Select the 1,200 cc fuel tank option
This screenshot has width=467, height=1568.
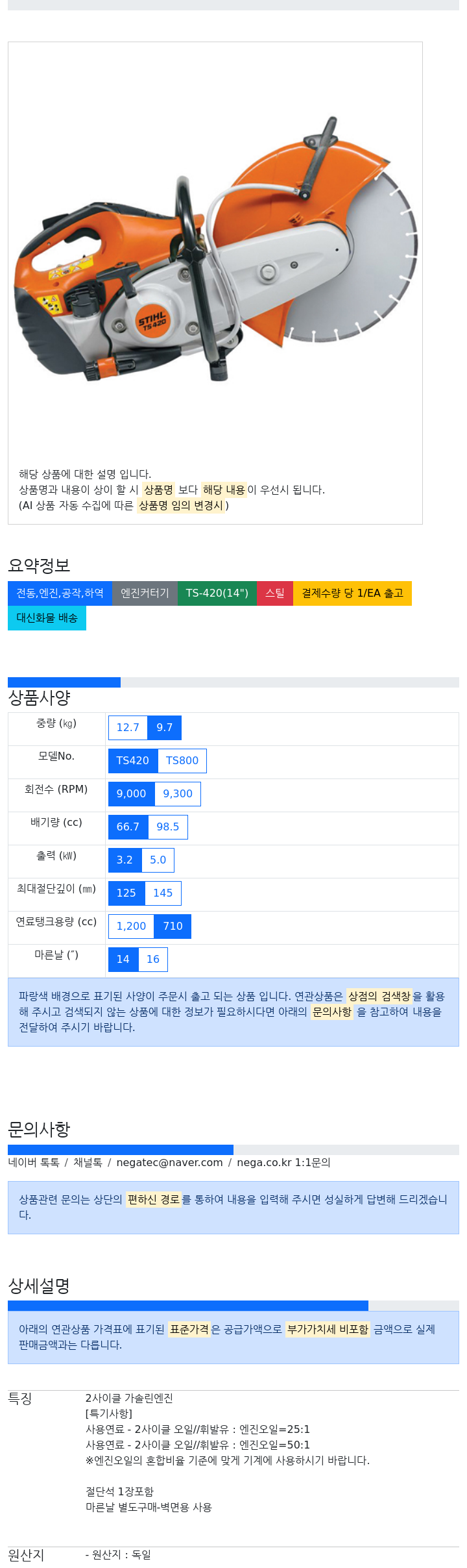tap(131, 927)
